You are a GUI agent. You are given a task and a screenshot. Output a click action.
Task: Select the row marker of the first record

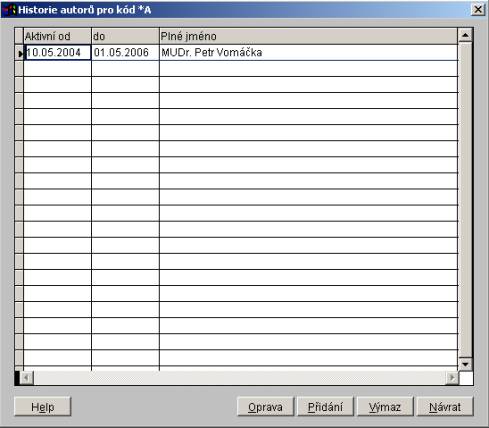[19, 53]
